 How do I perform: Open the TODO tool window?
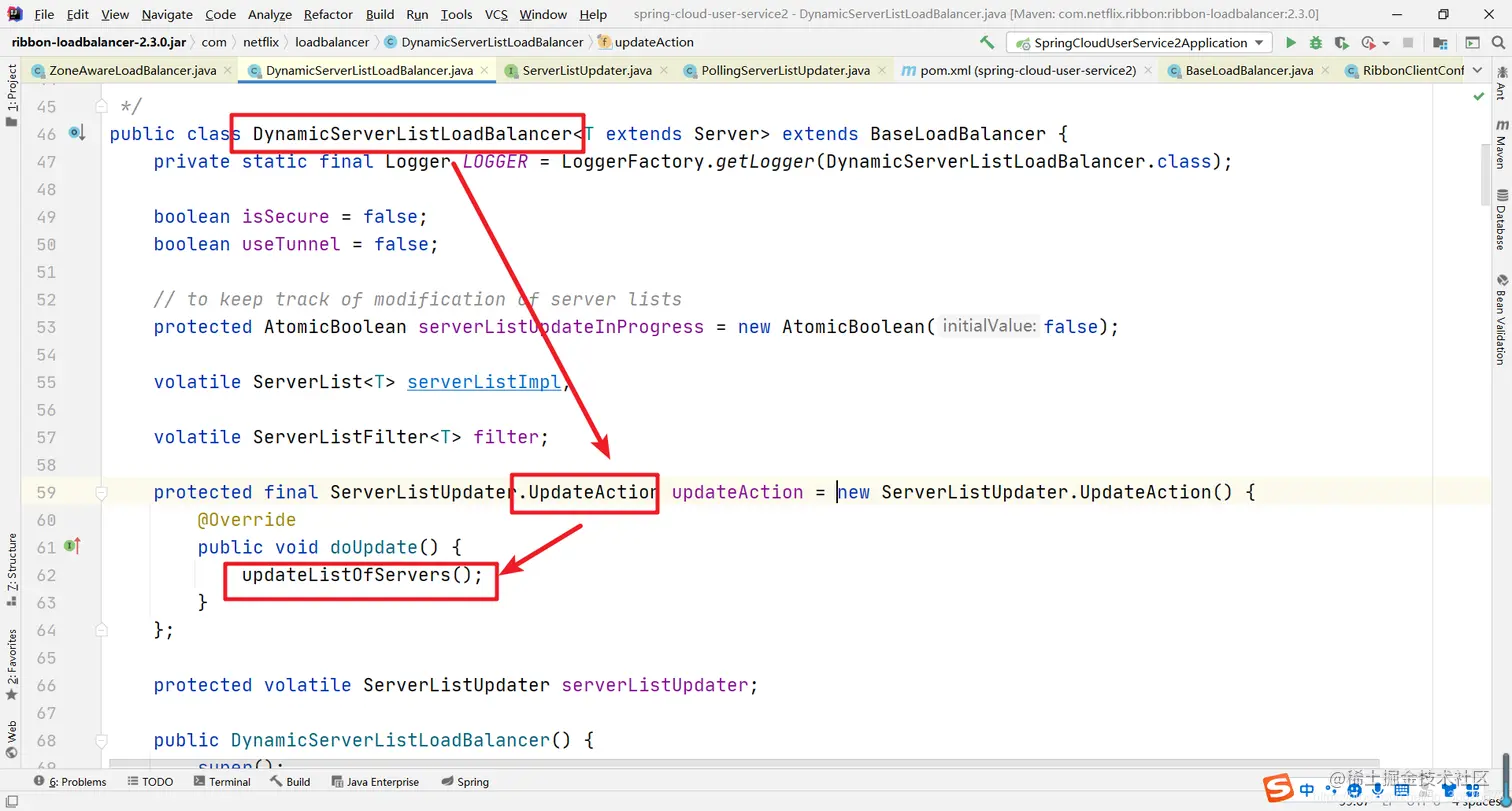149,782
